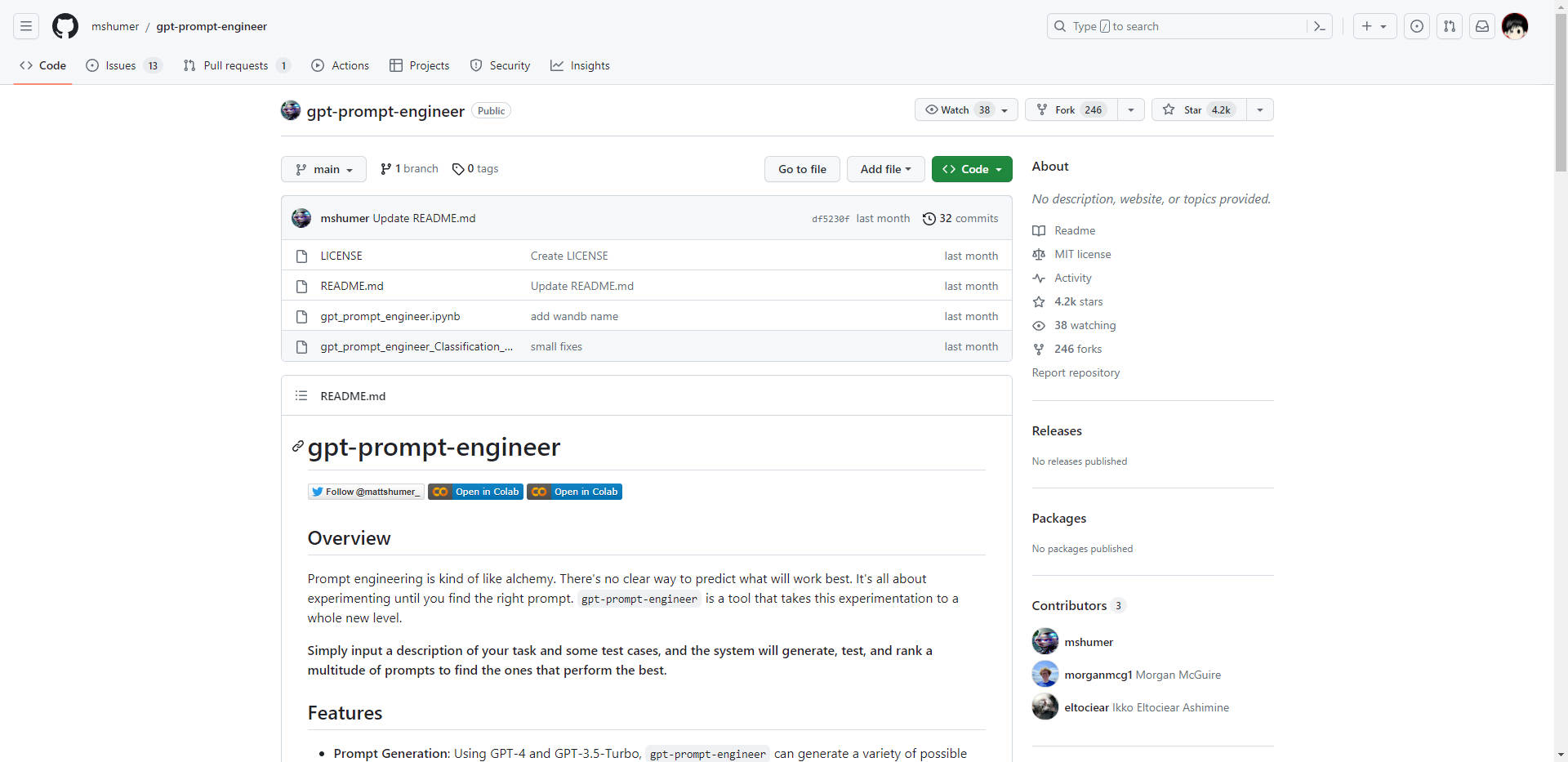Switch to the Issues tab
The width and height of the screenshot is (1568, 762).
(x=121, y=65)
